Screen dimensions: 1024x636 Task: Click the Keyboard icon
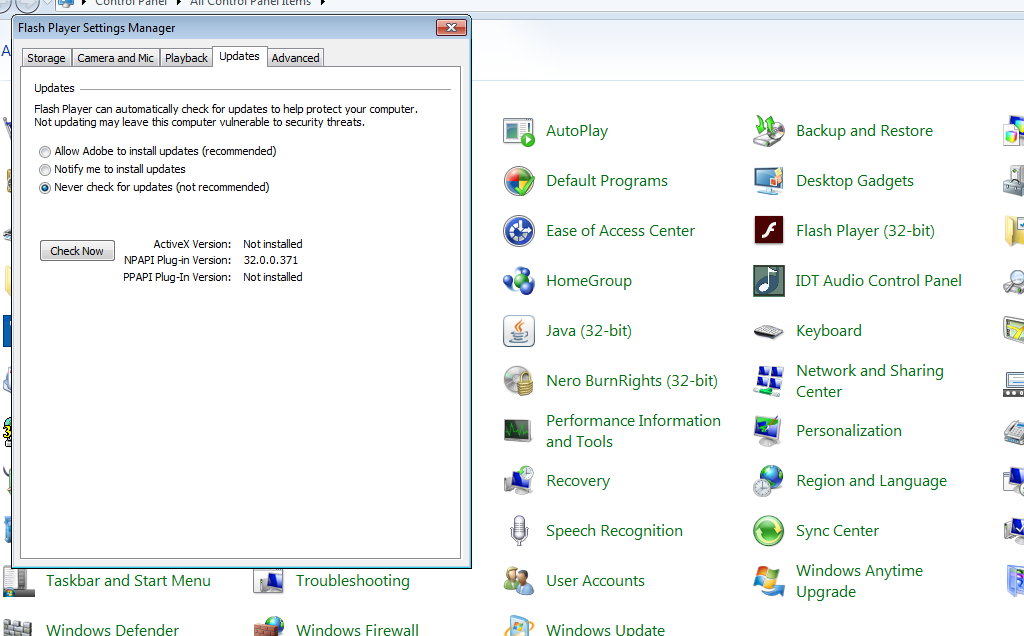769,332
